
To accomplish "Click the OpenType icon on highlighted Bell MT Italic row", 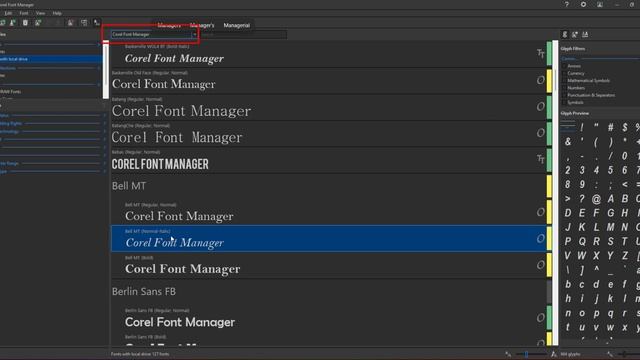I will pyautogui.click(x=540, y=238).
